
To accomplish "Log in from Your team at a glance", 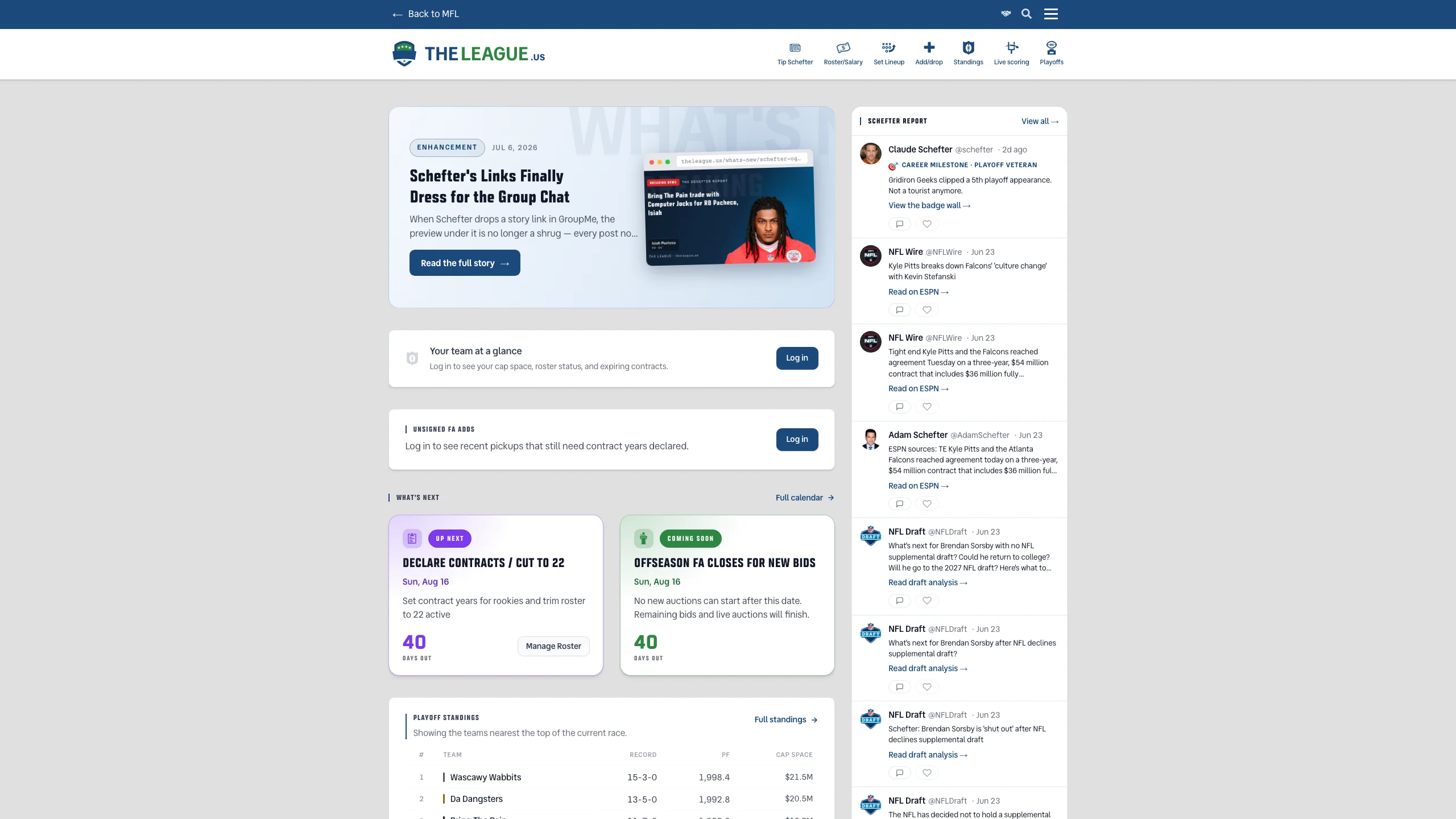I will pyautogui.click(x=797, y=358).
